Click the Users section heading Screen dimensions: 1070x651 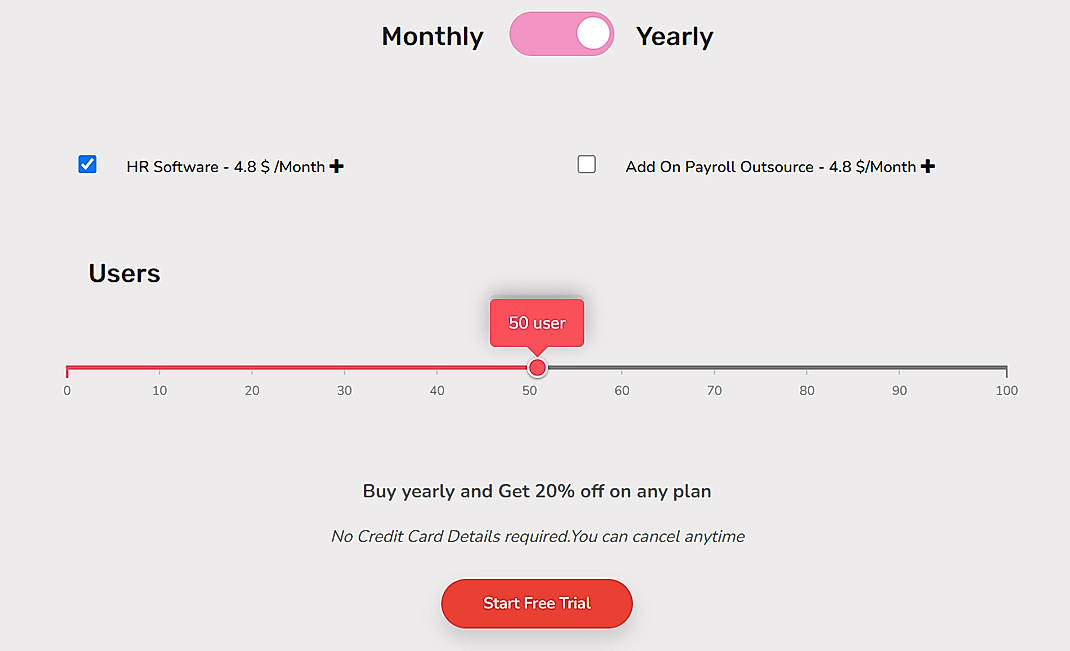tap(124, 273)
